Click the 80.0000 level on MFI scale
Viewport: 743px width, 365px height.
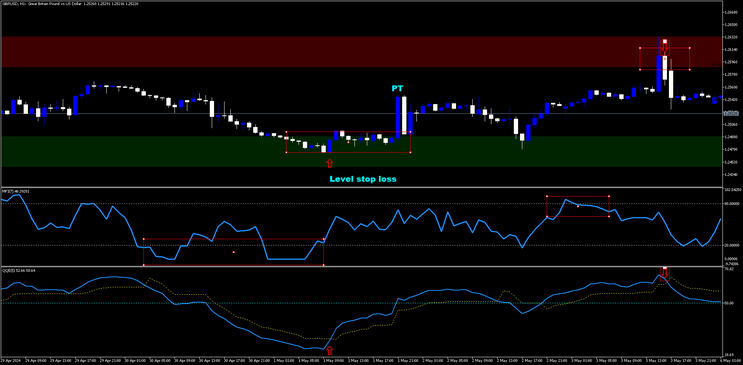point(732,203)
